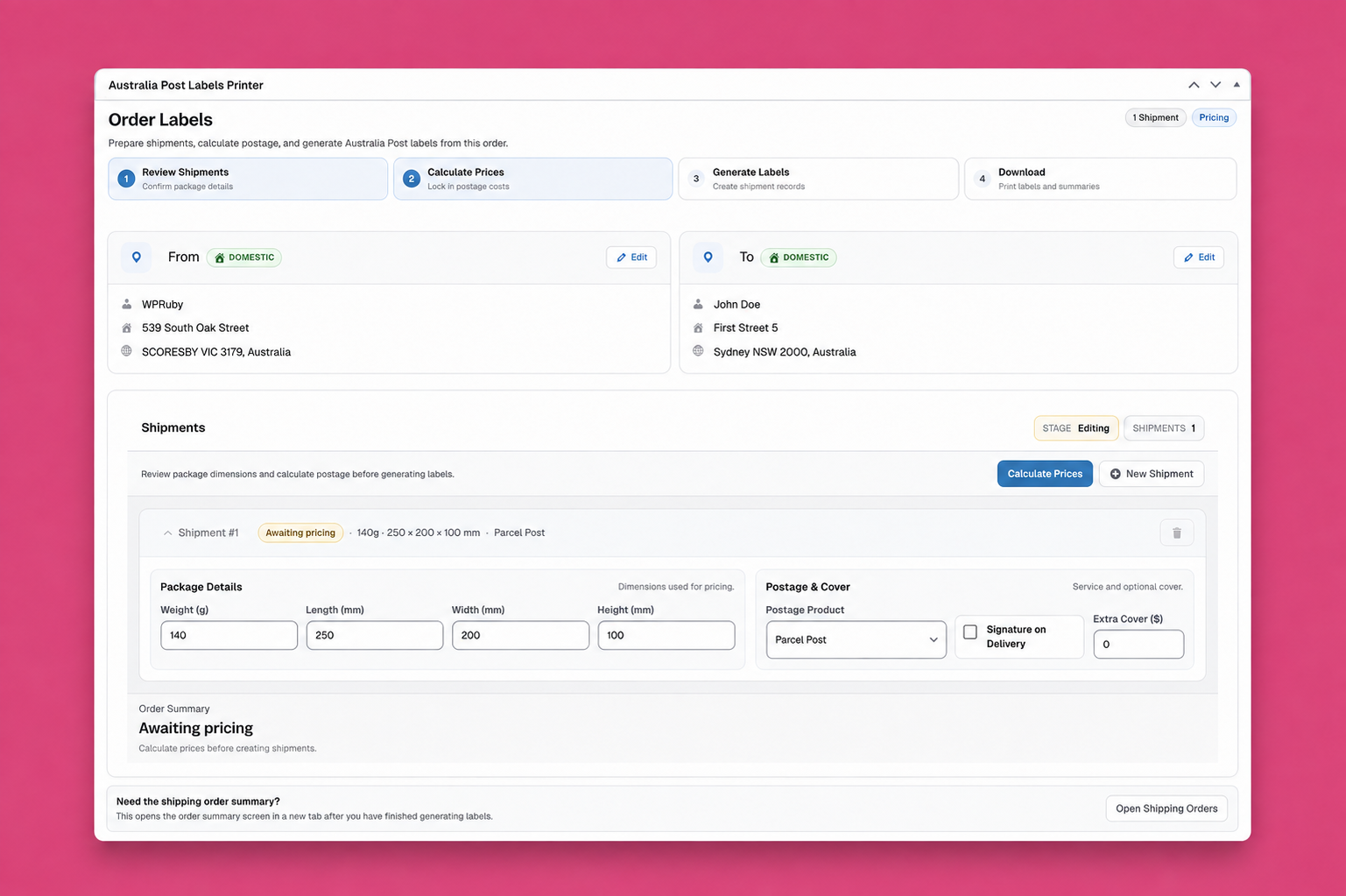Screen dimensions: 1346x896
Task: Click the home icon beside 539 South Oak Street
Action: 127,328
